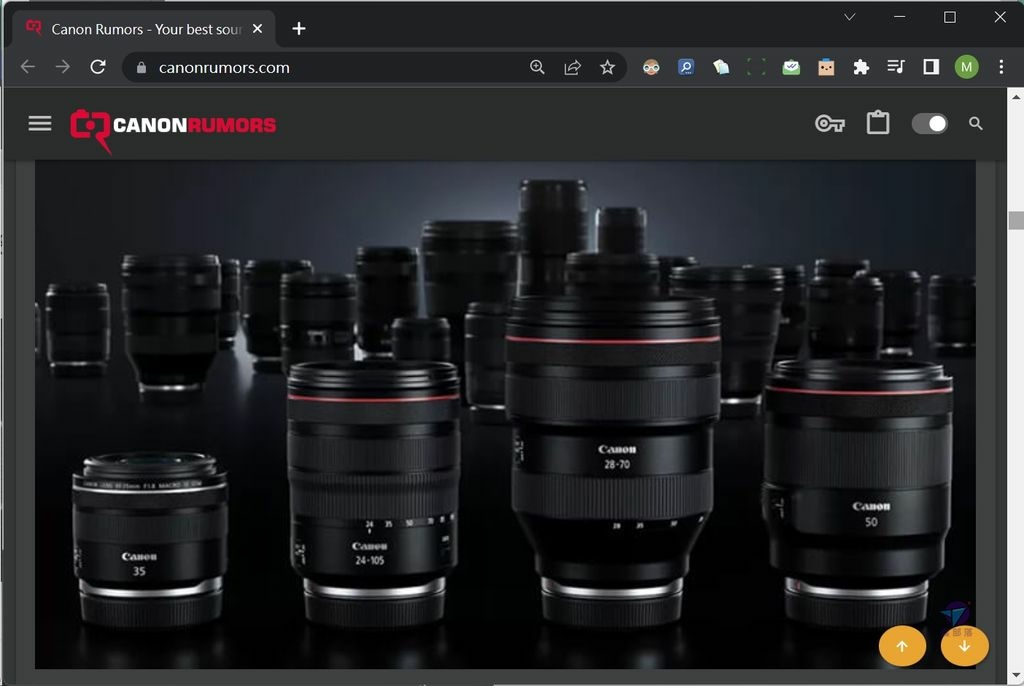The width and height of the screenshot is (1024, 686).
Task: Open the site search magnifier
Action: [976, 123]
